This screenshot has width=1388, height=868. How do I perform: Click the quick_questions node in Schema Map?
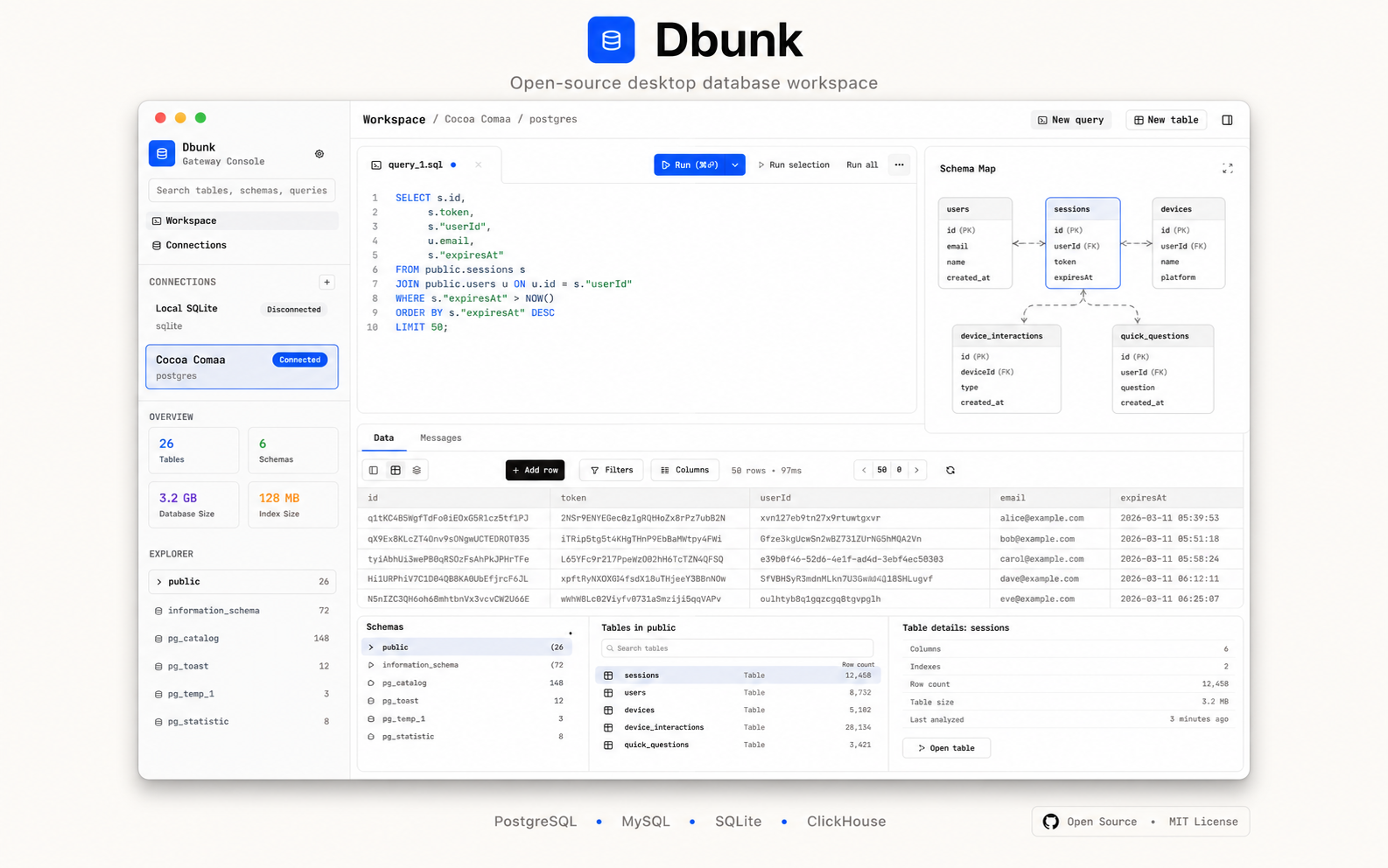(x=1163, y=369)
